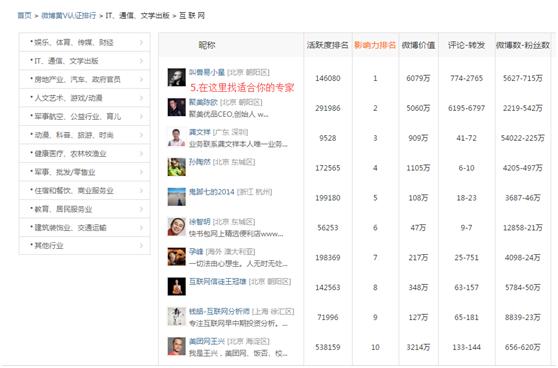Click posts-fans value 12858-21万
Image resolution: width=558 pixels, height=368 pixels.
[523, 227]
